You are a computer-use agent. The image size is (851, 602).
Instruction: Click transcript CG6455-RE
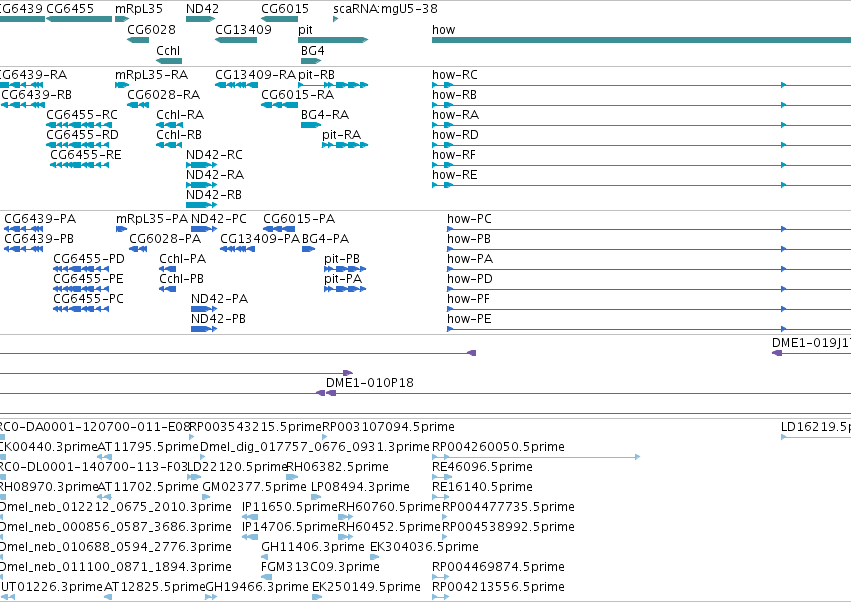click(x=86, y=155)
